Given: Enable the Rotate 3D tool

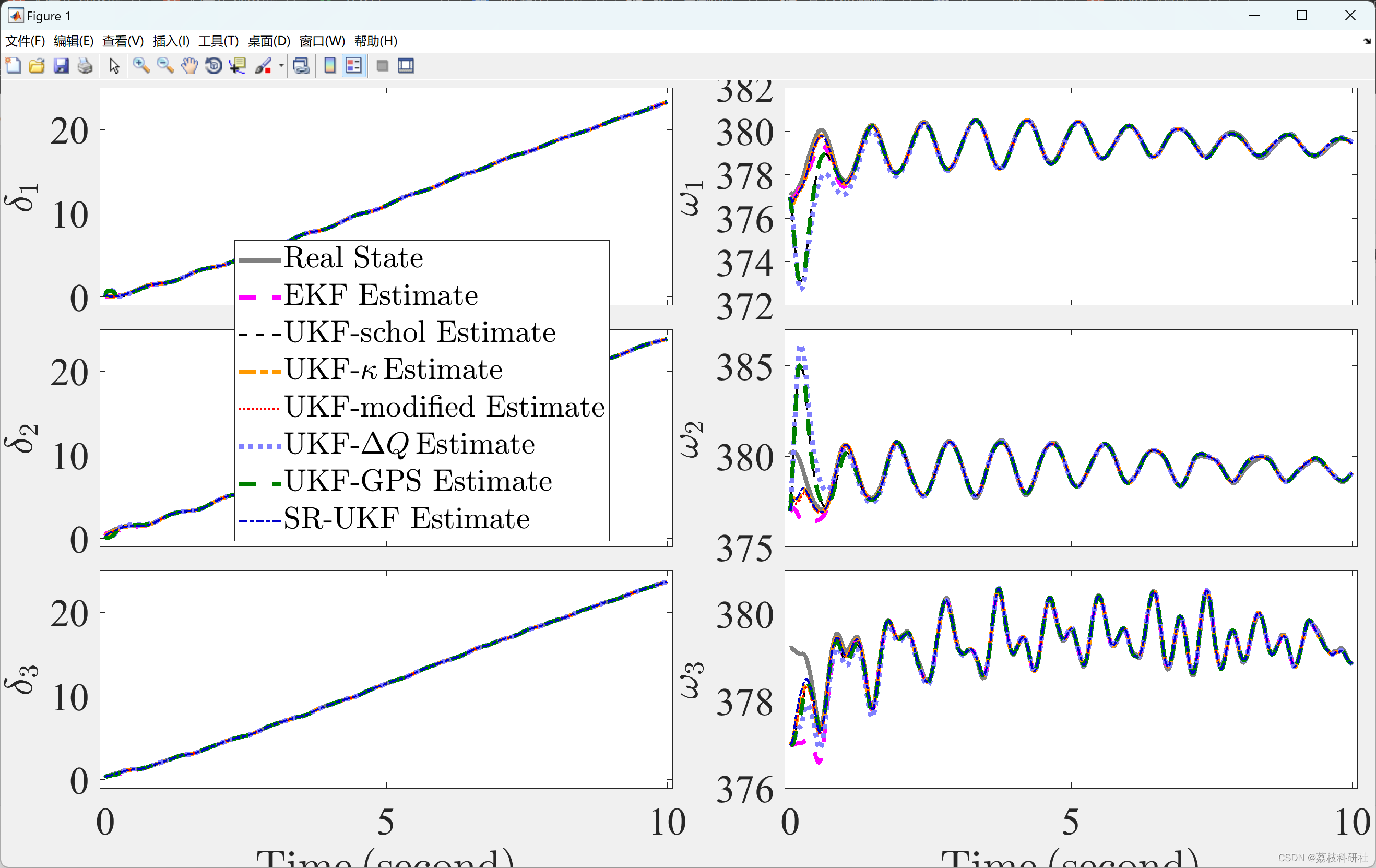Looking at the screenshot, I should pyautogui.click(x=213, y=66).
